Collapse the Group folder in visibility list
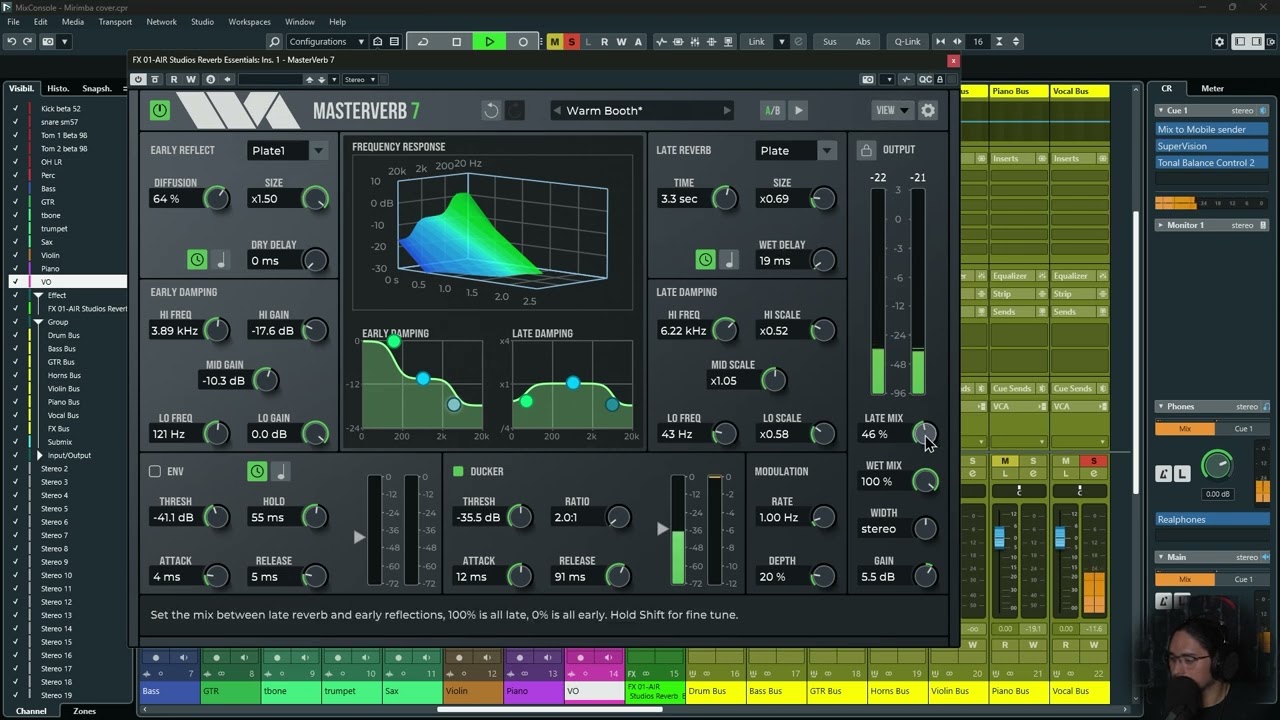Image resolution: width=1280 pixels, height=720 pixels. pyautogui.click(x=39, y=322)
